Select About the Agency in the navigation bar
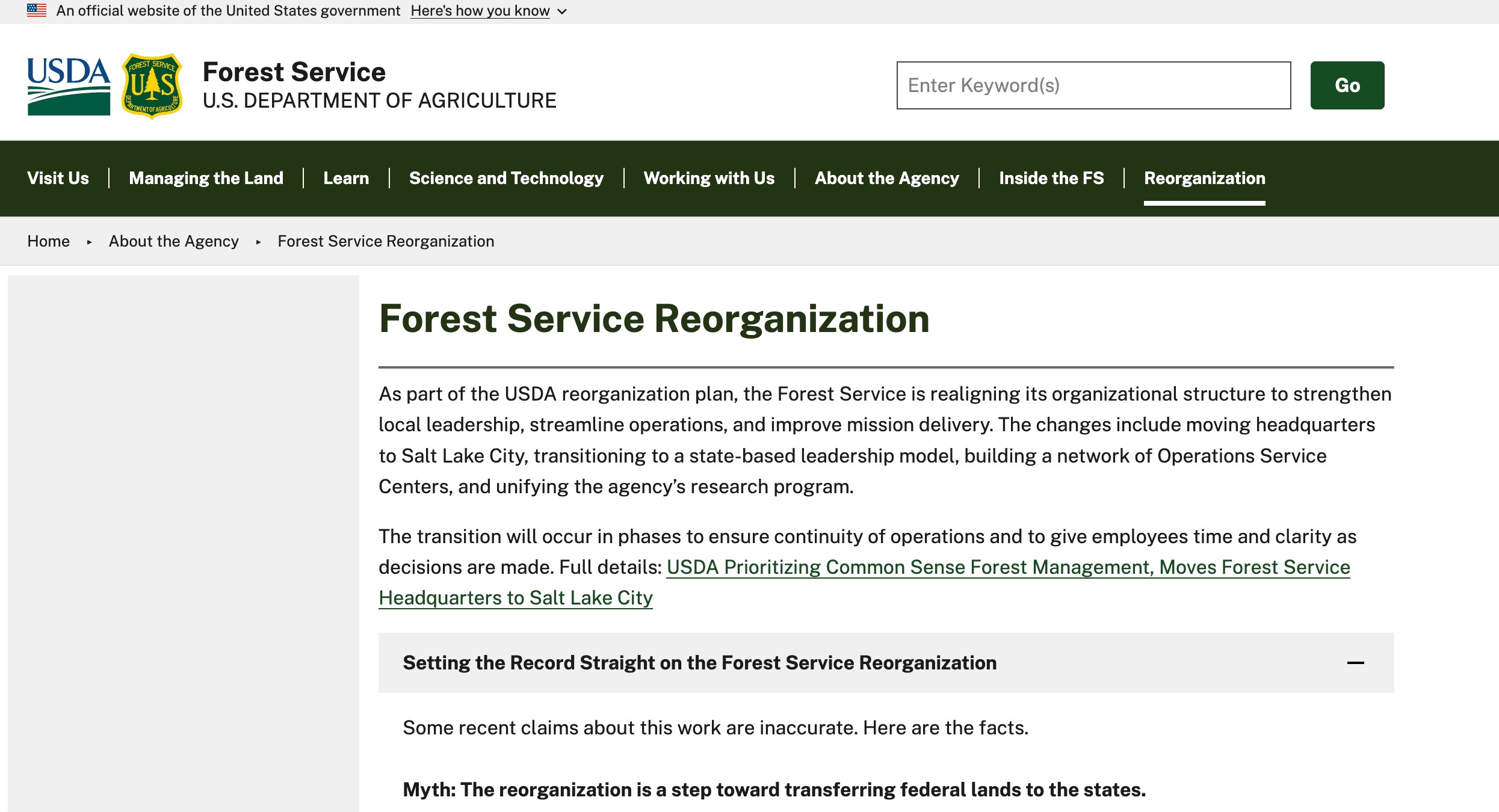Viewport: 1499px width, 812px height. coord(886,178)
